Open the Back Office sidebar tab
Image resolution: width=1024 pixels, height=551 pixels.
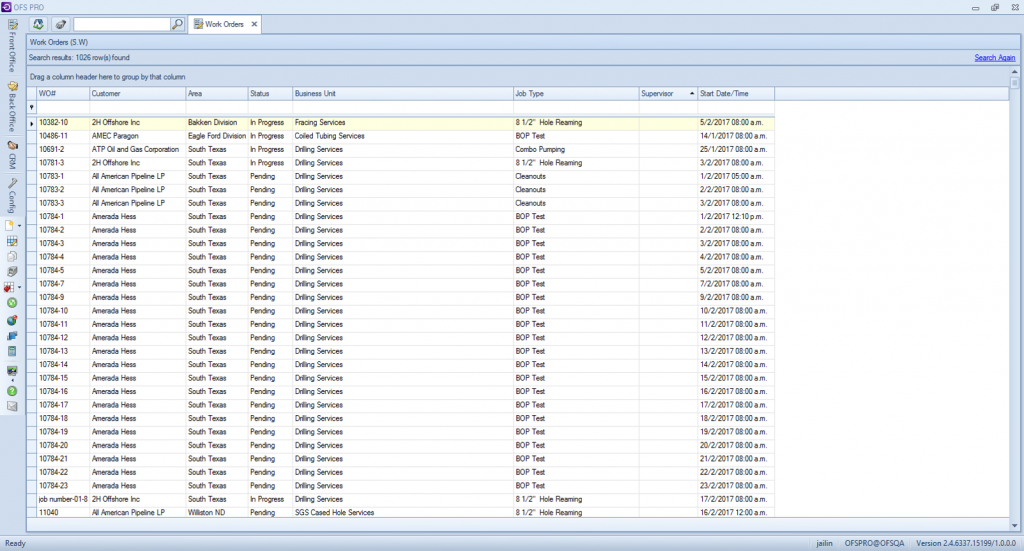tap(12, 106)
